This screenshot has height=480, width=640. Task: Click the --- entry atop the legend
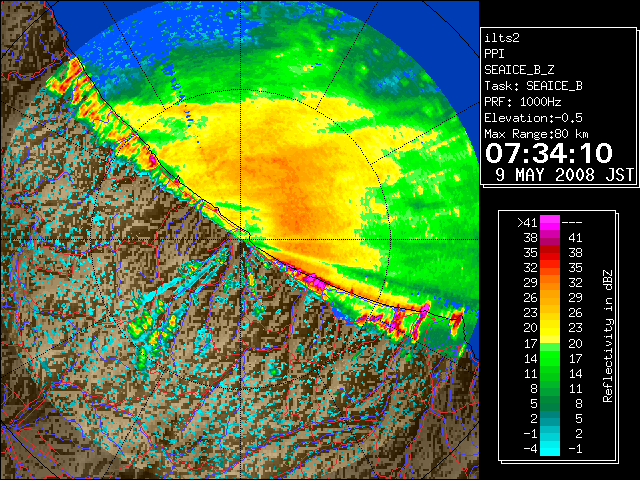(572, 223)
